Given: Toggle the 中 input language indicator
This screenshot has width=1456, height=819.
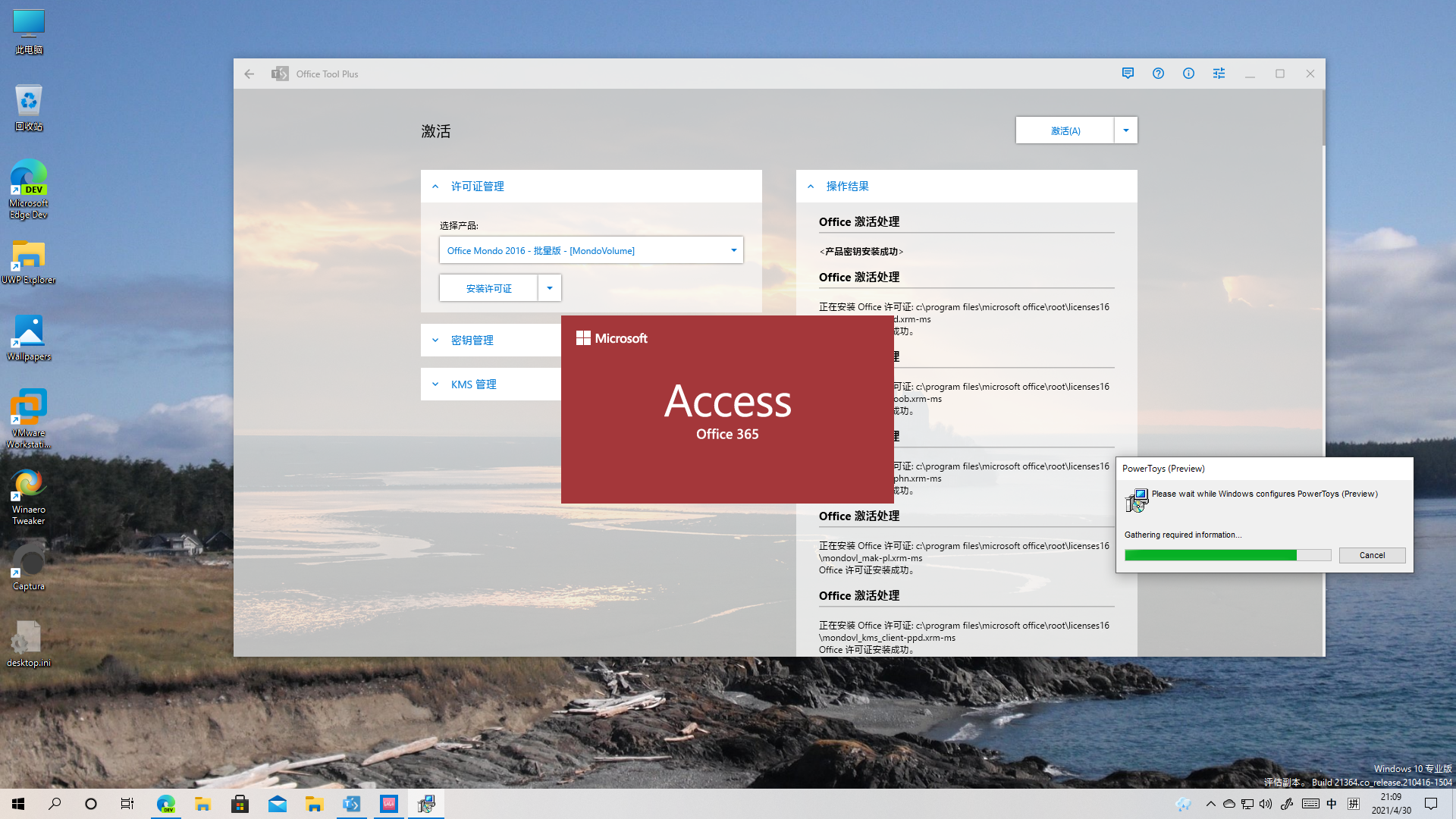Looking at the screenshot, I should point(1332,804).
